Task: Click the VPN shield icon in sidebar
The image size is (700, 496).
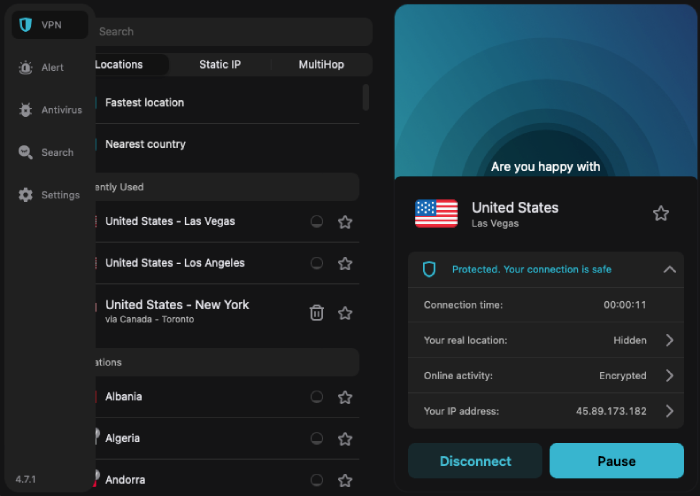Action: click(25, 25)
